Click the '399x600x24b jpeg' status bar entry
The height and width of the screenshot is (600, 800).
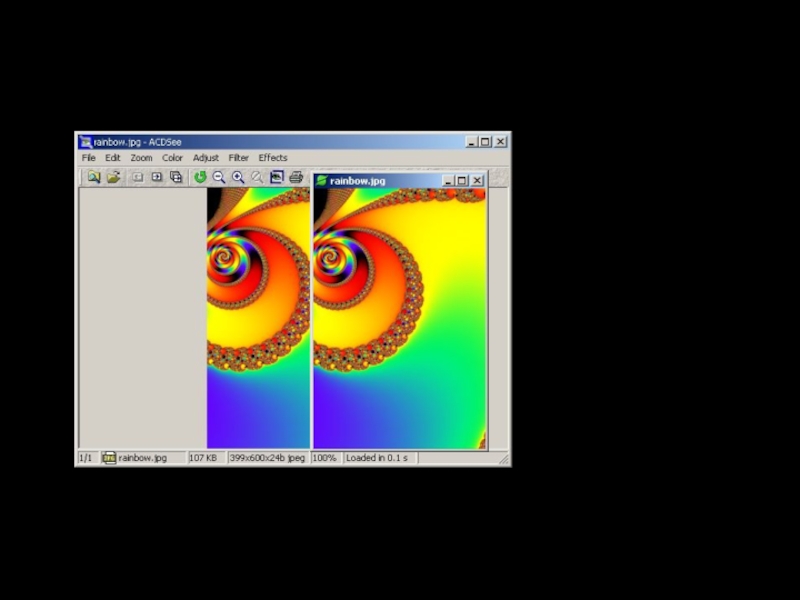[x=267, y=458]
